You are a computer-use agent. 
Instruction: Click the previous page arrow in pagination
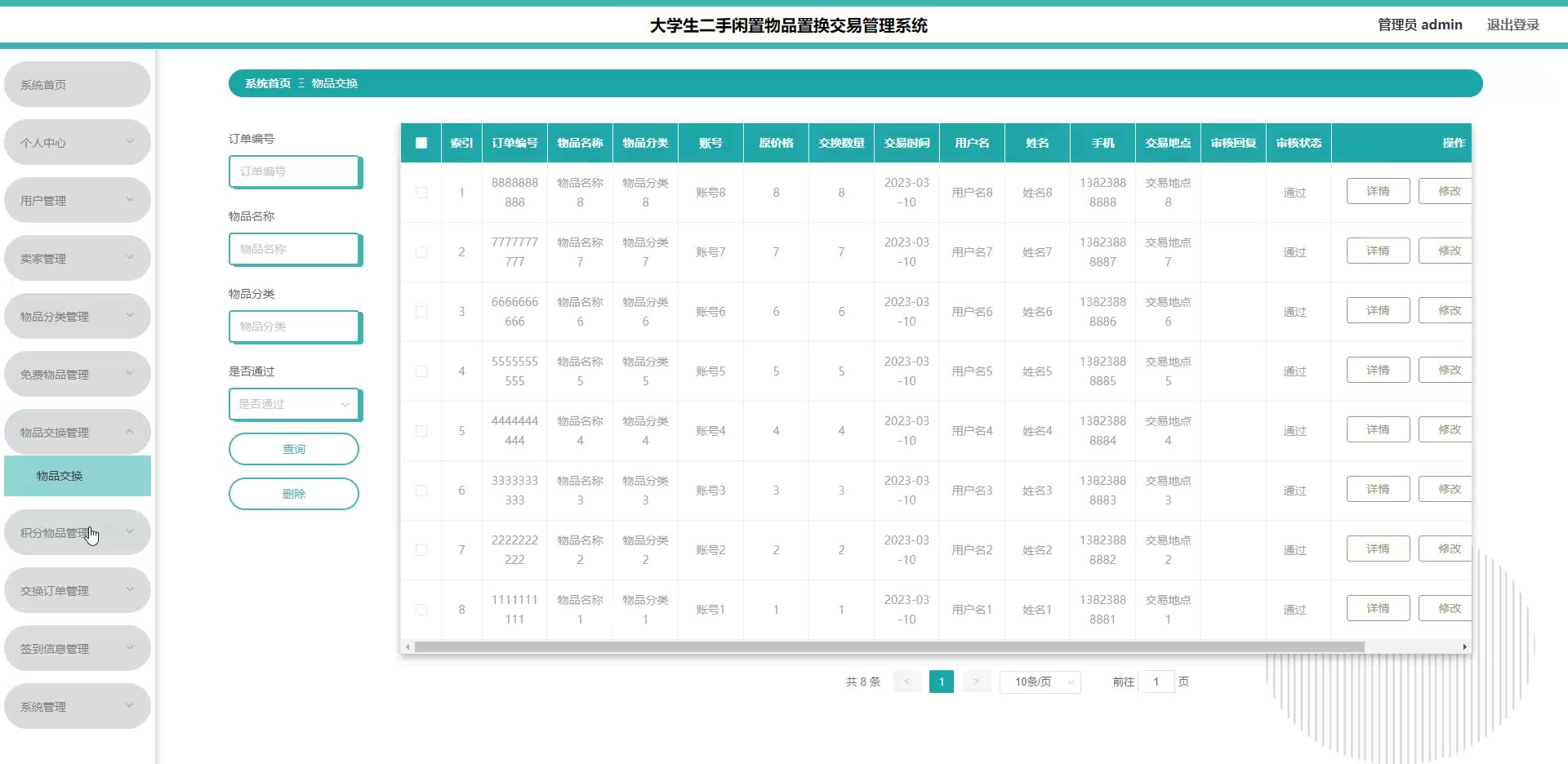point(906,682)
